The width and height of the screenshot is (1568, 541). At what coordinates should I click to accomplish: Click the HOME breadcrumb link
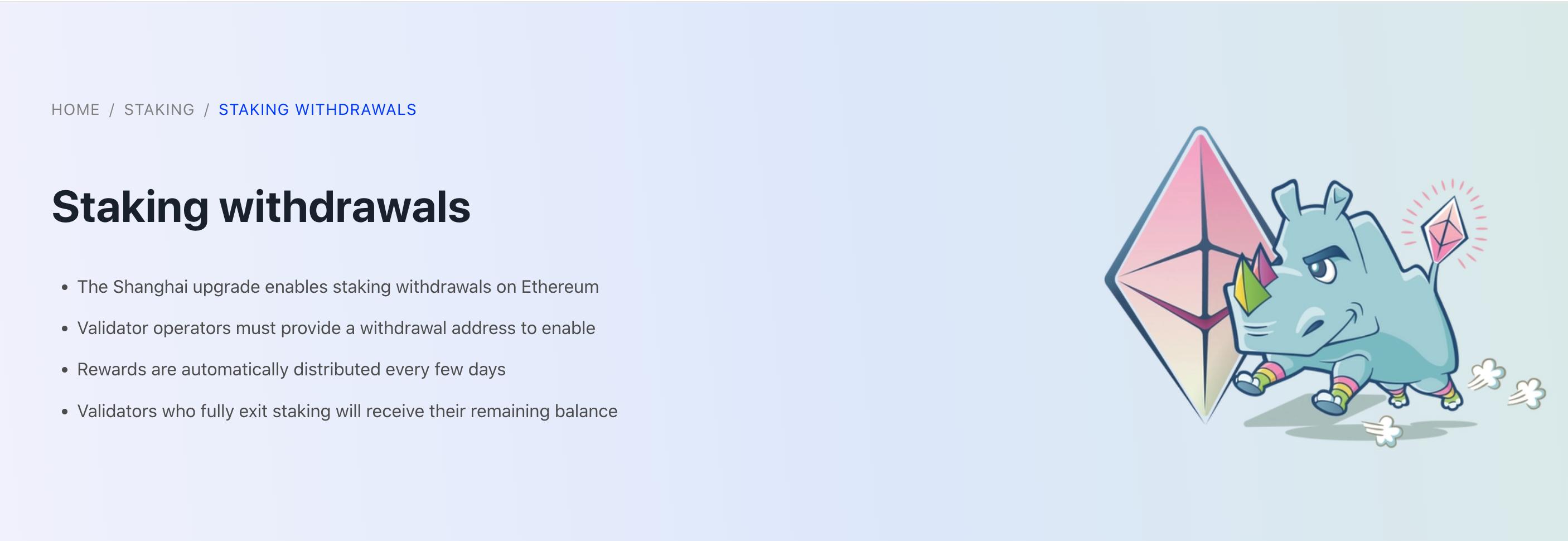pyautogui.click(x=75, y=109)
